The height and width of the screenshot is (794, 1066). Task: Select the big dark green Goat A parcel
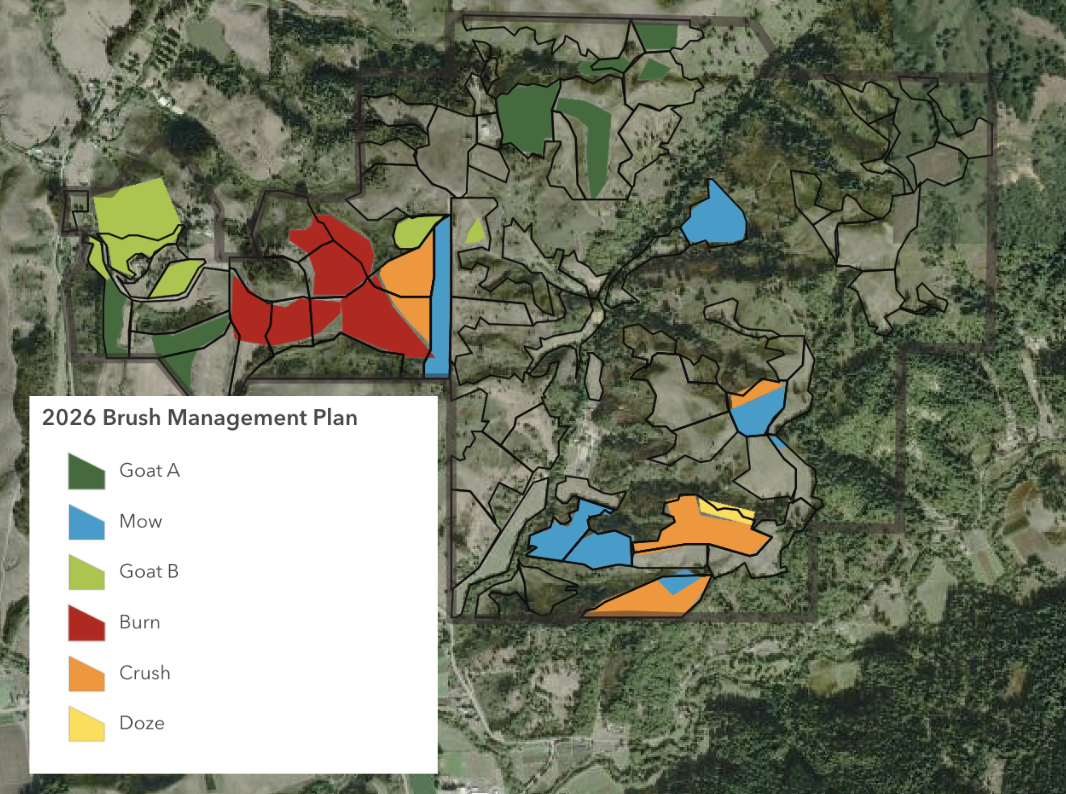pos(528,119)
